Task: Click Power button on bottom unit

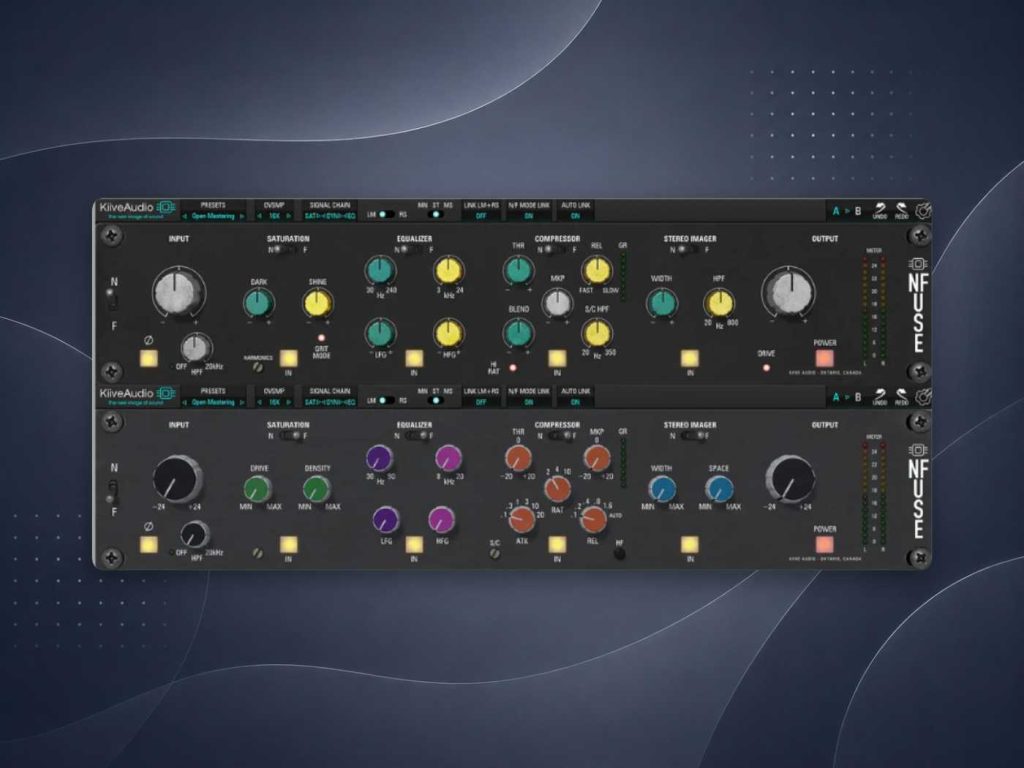Action: 824,544
